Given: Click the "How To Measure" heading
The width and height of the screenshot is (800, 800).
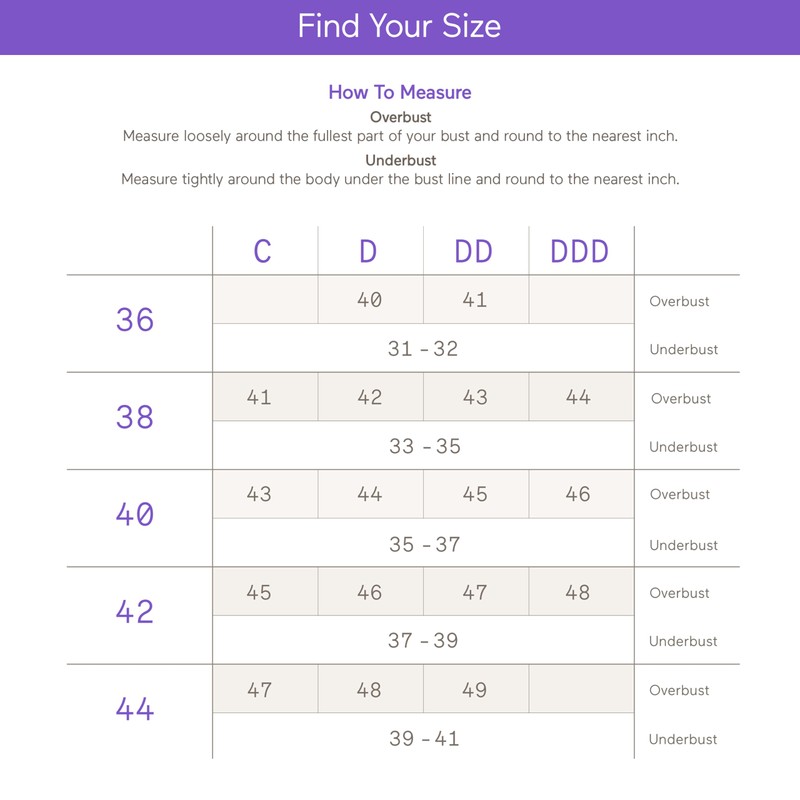Looking at the screenshot, I should (x=399, y=93).
